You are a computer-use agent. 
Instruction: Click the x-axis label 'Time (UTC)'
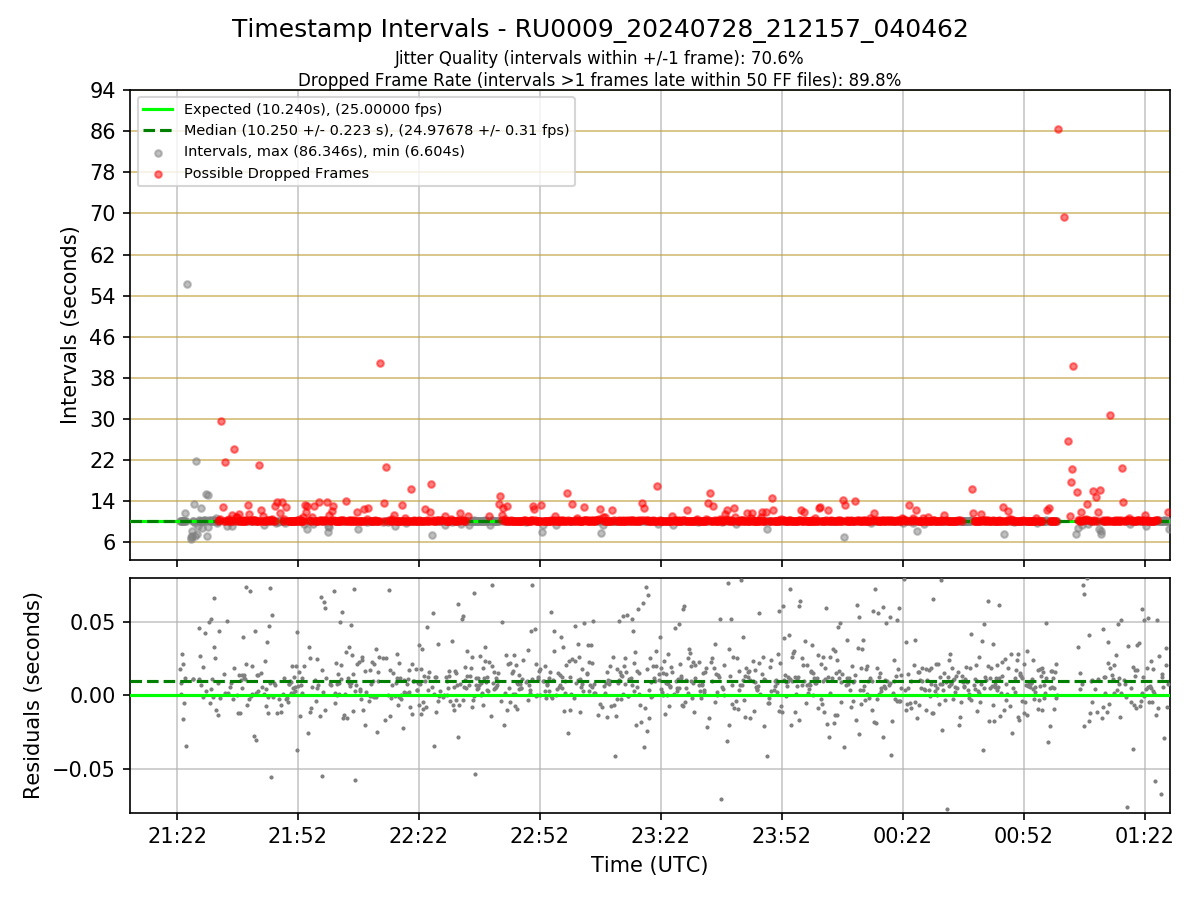(649, 864)
